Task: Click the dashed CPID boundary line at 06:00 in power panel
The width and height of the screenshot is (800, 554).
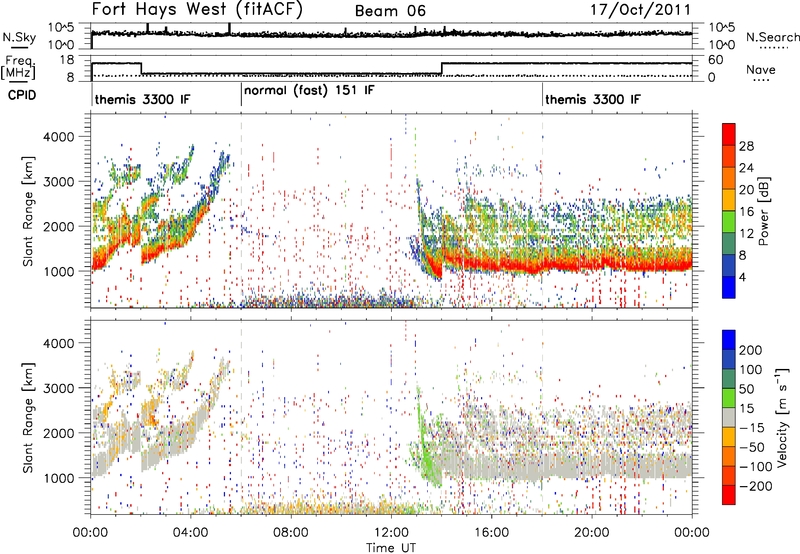Action: [241, 211]
